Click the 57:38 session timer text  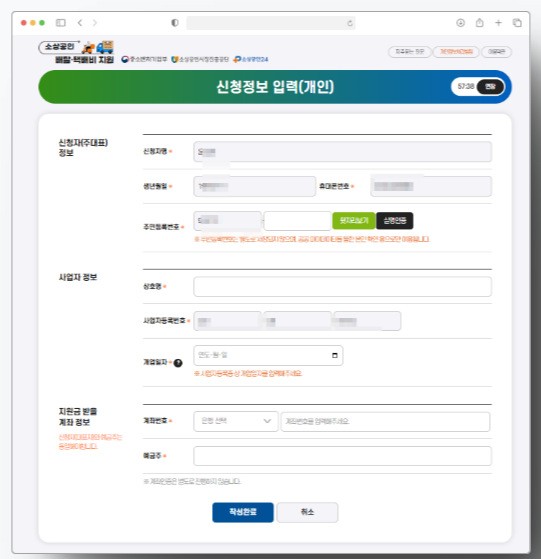coord(466,86)
